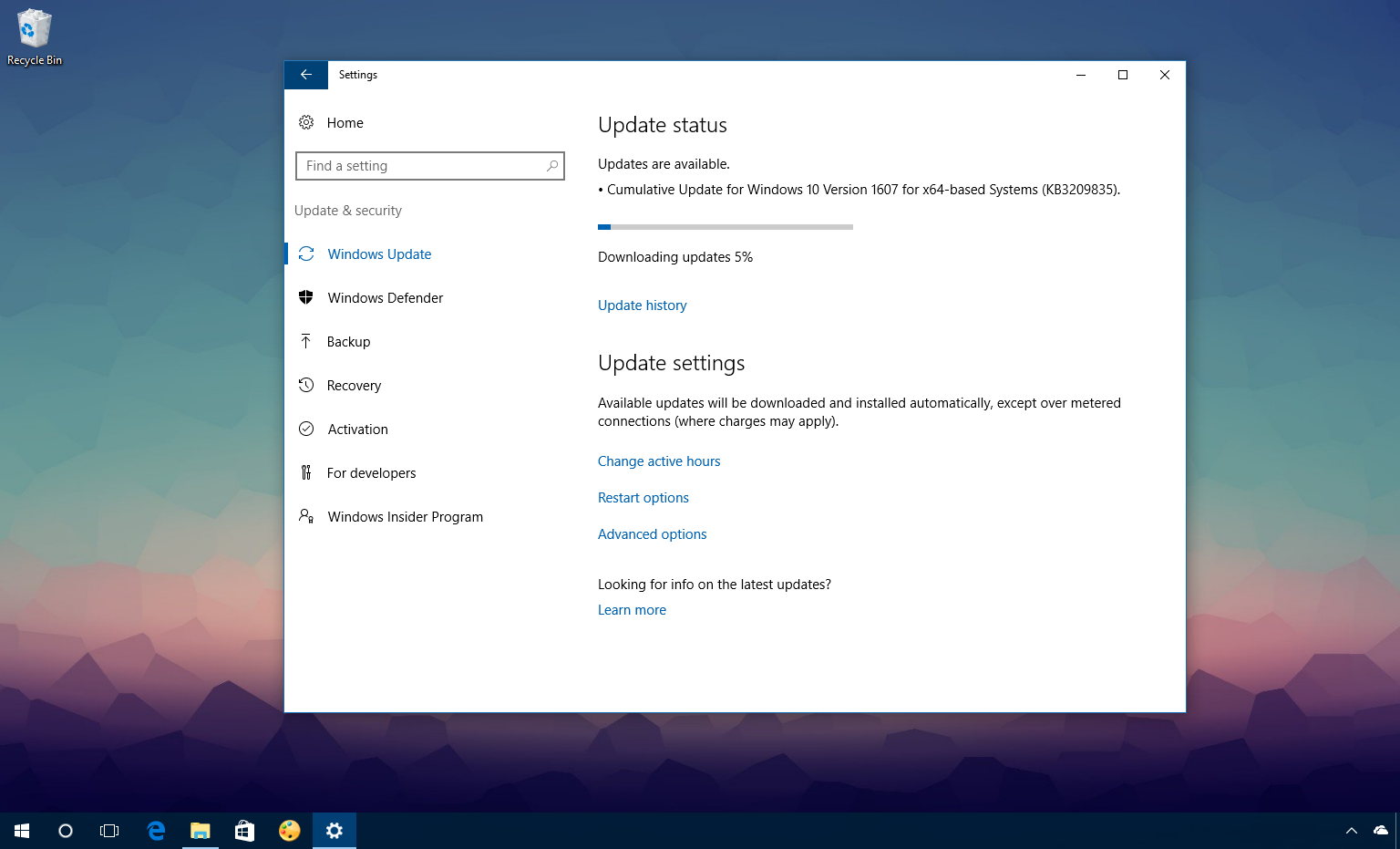1400x849 pixels.
Task: Open Backup settings from the sidebar
Action: (349, 341)
